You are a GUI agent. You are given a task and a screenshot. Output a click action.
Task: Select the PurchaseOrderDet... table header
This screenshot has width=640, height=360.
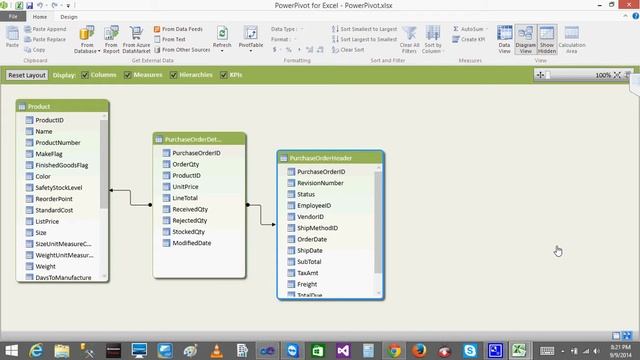point(200,139)
